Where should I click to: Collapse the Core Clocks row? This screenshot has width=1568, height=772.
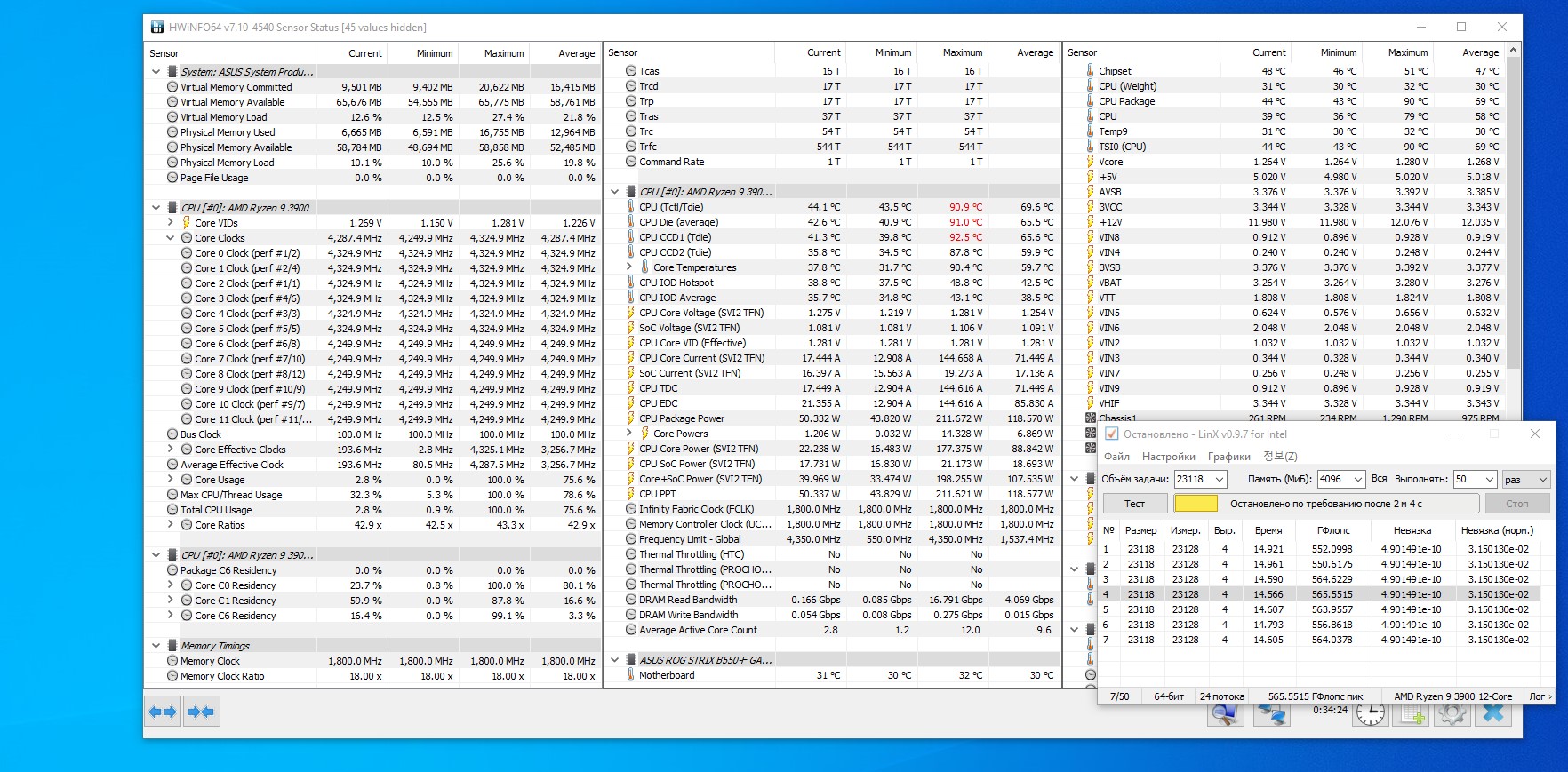pyautogui.click(x=171, y=238)
